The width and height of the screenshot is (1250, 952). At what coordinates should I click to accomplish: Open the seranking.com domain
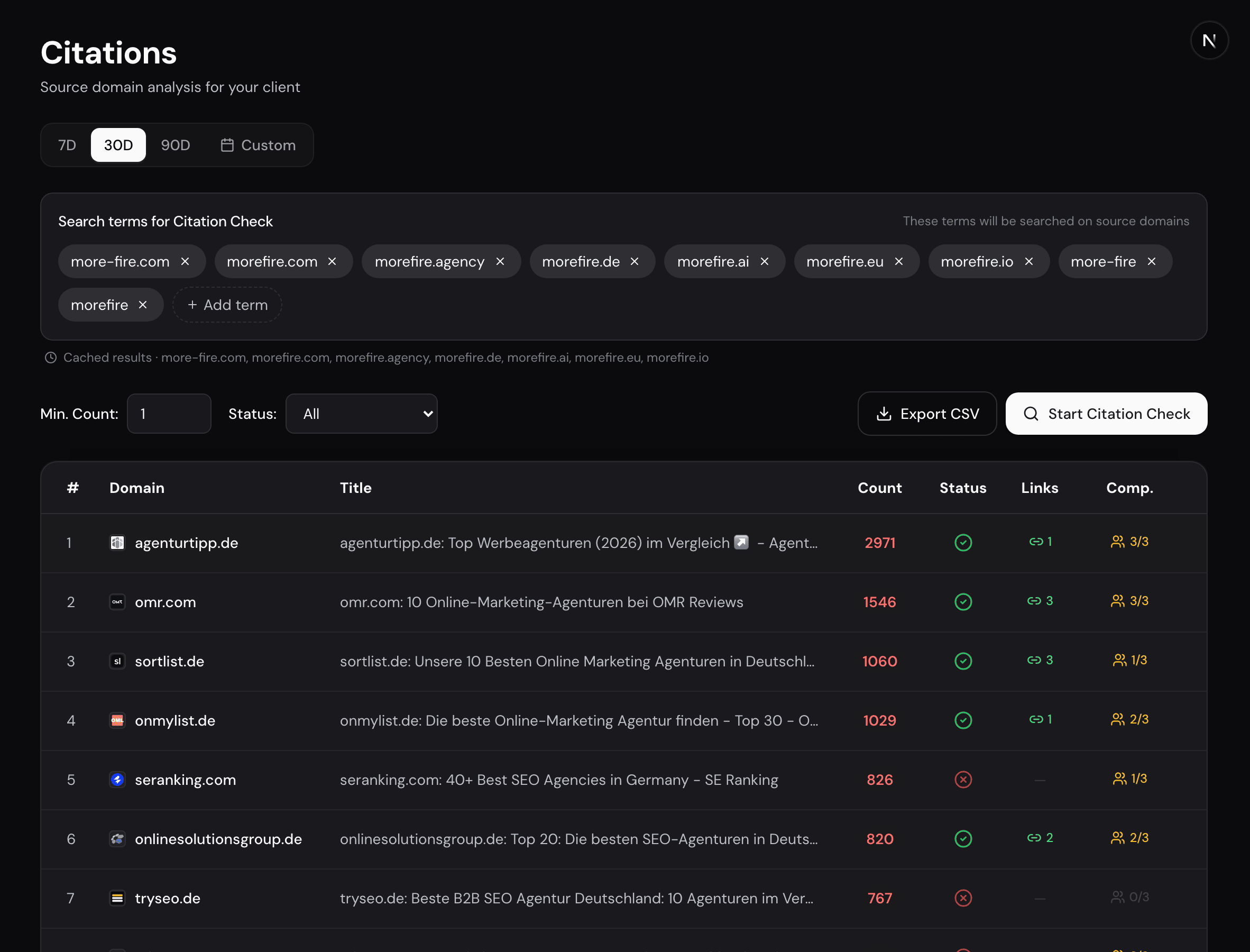[x=185, y=780]
